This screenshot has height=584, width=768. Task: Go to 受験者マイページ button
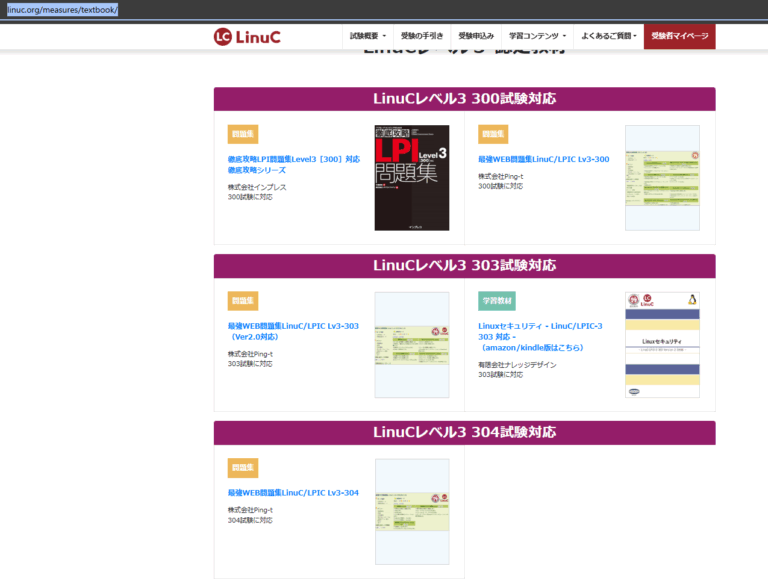click(x=679, y=36)
